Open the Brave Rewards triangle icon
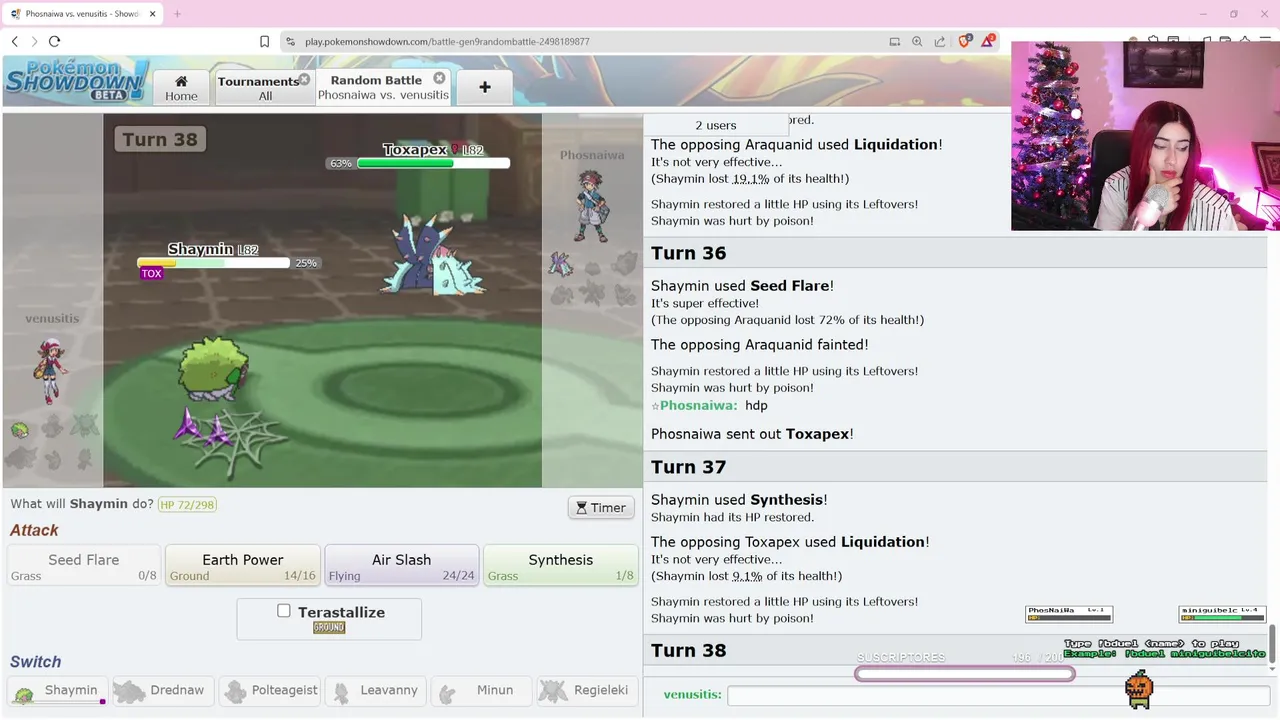This screenshot has height=720, width=1280. [988, 41]
